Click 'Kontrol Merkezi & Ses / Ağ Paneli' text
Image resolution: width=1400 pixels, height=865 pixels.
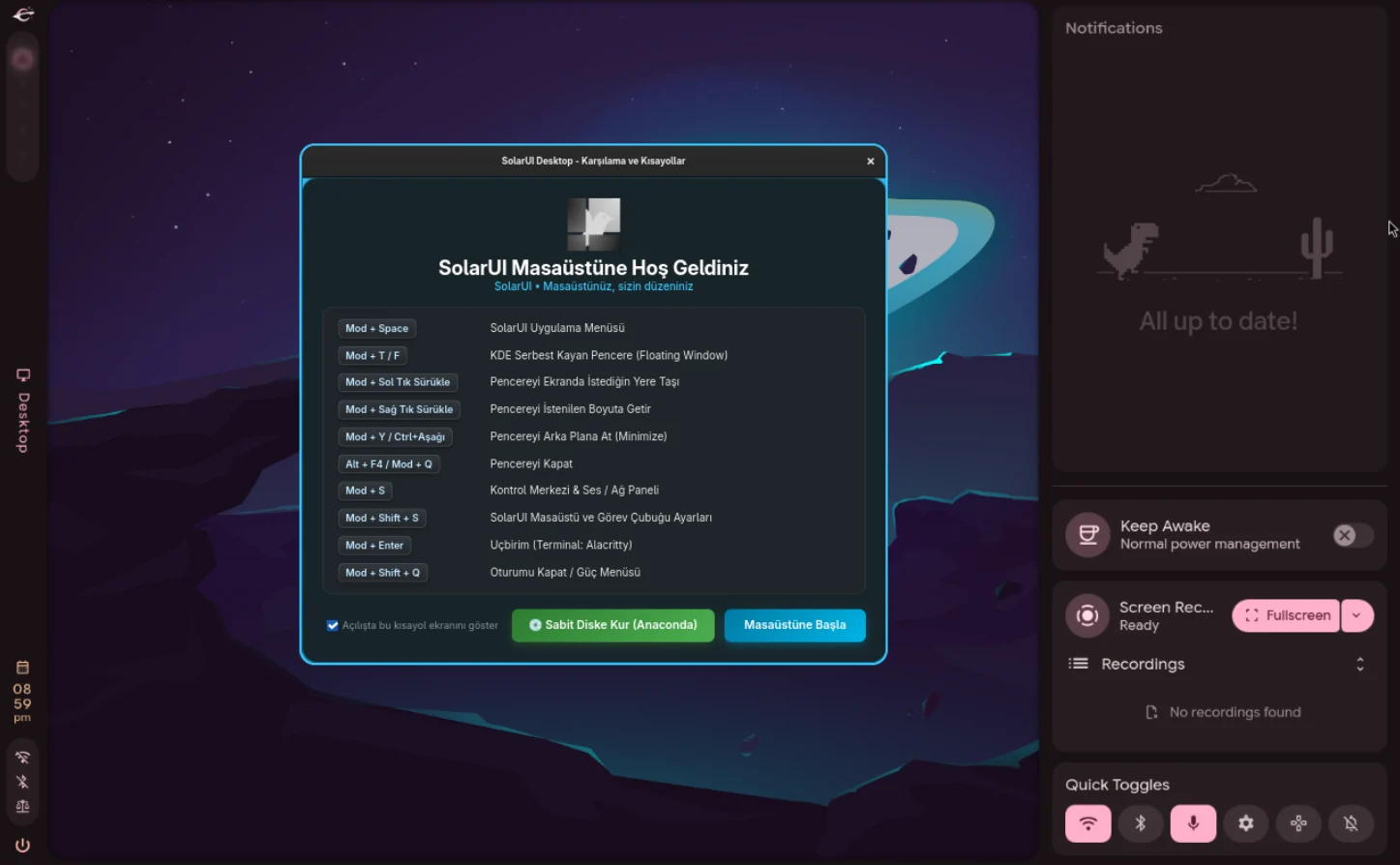(575, 491)
